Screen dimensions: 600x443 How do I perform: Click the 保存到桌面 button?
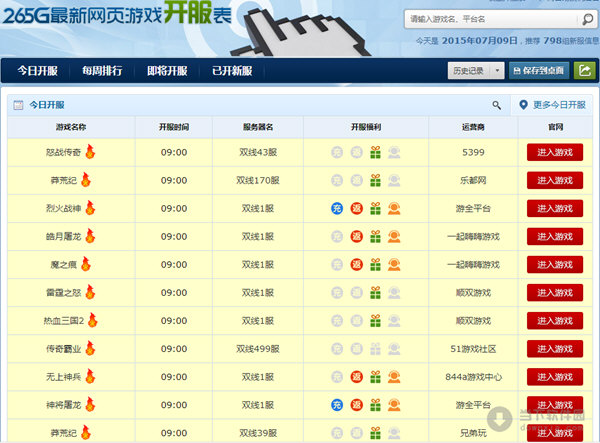pyautogui.click(x=537, y=70)
